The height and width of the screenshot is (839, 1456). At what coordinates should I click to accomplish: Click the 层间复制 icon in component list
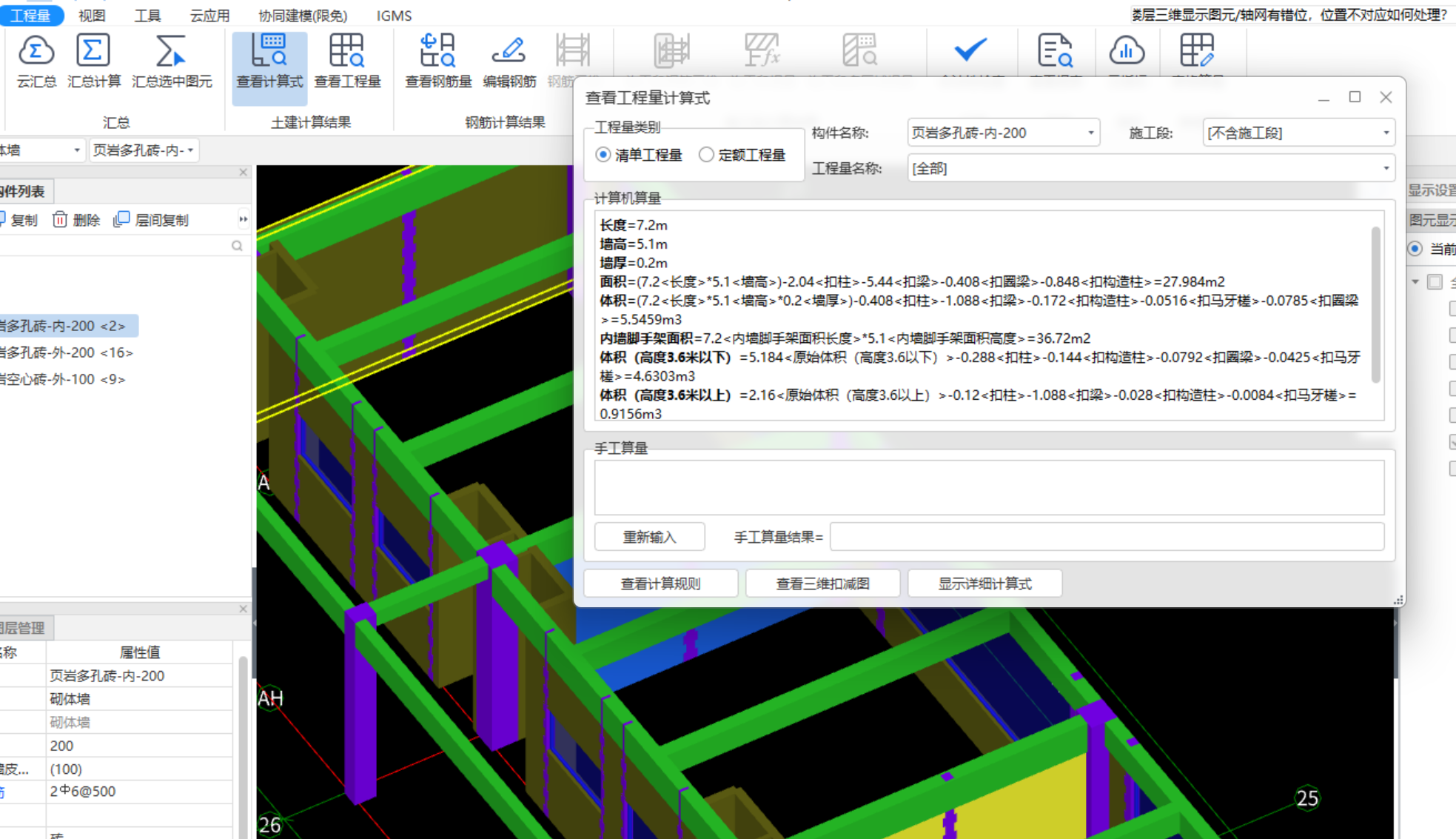point(121,219)
